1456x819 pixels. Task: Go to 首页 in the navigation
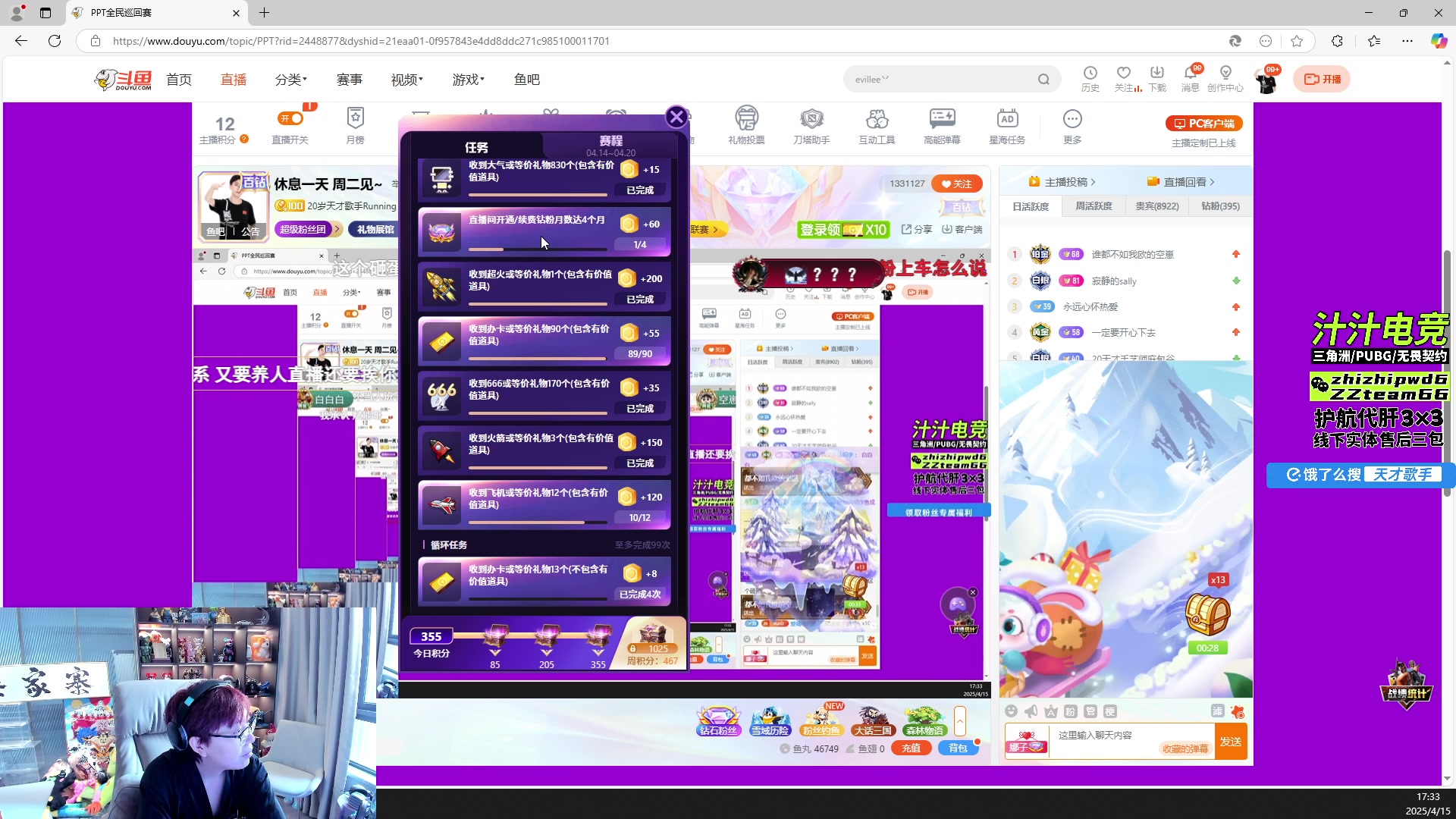click(x=179, y=80)
